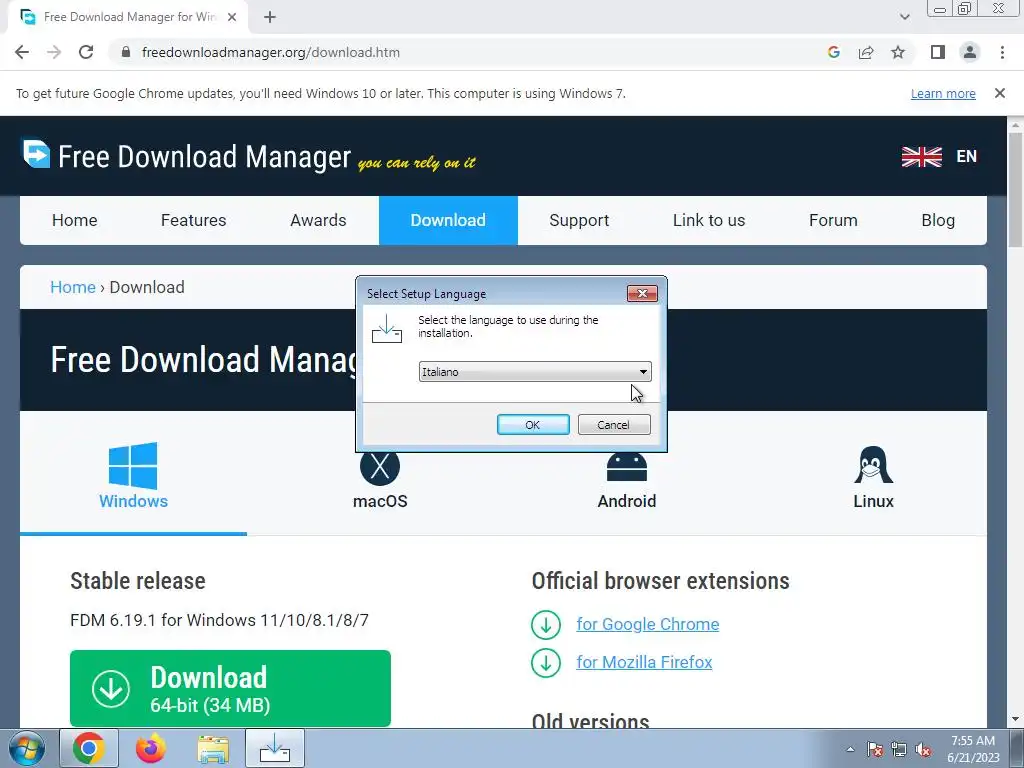Image resolution: width=1024 pixels, height=768 pixels.
Task: Open the Learn more link
Action: 943,93
